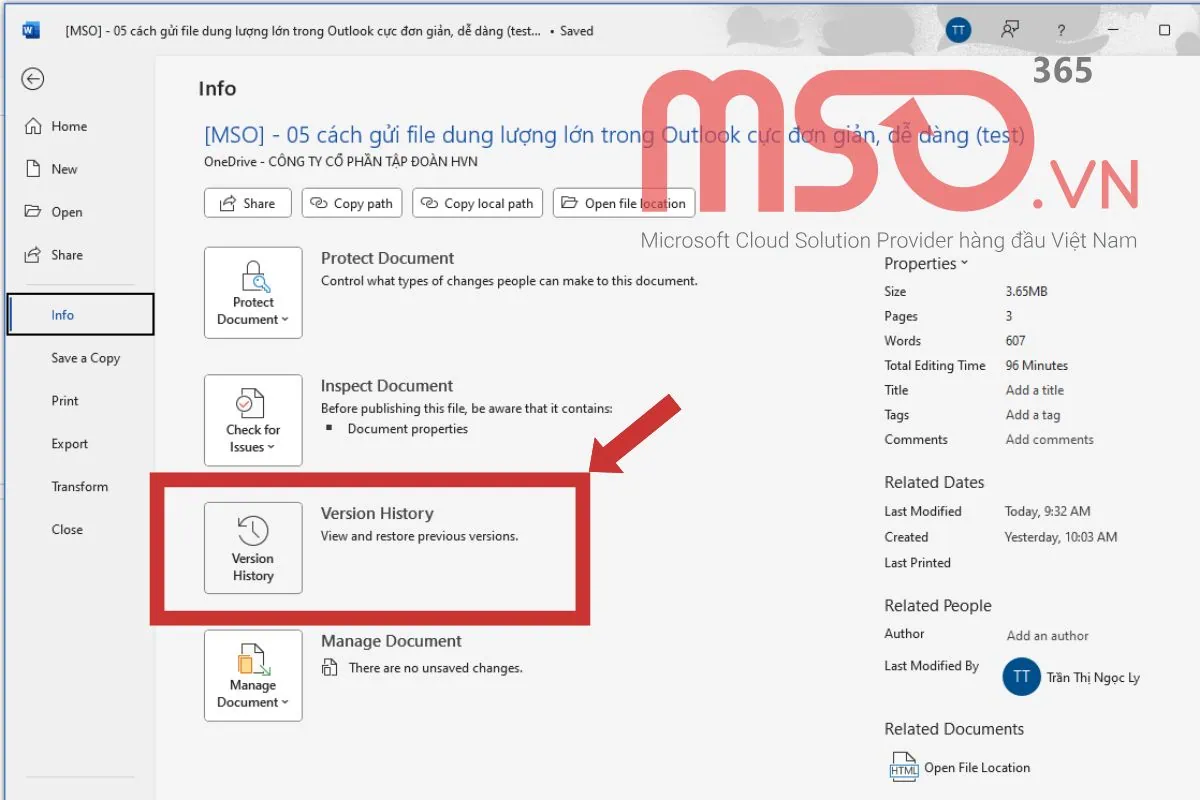Expand the Properties dropdown header
1200x800 pixels.
[926, 264]
